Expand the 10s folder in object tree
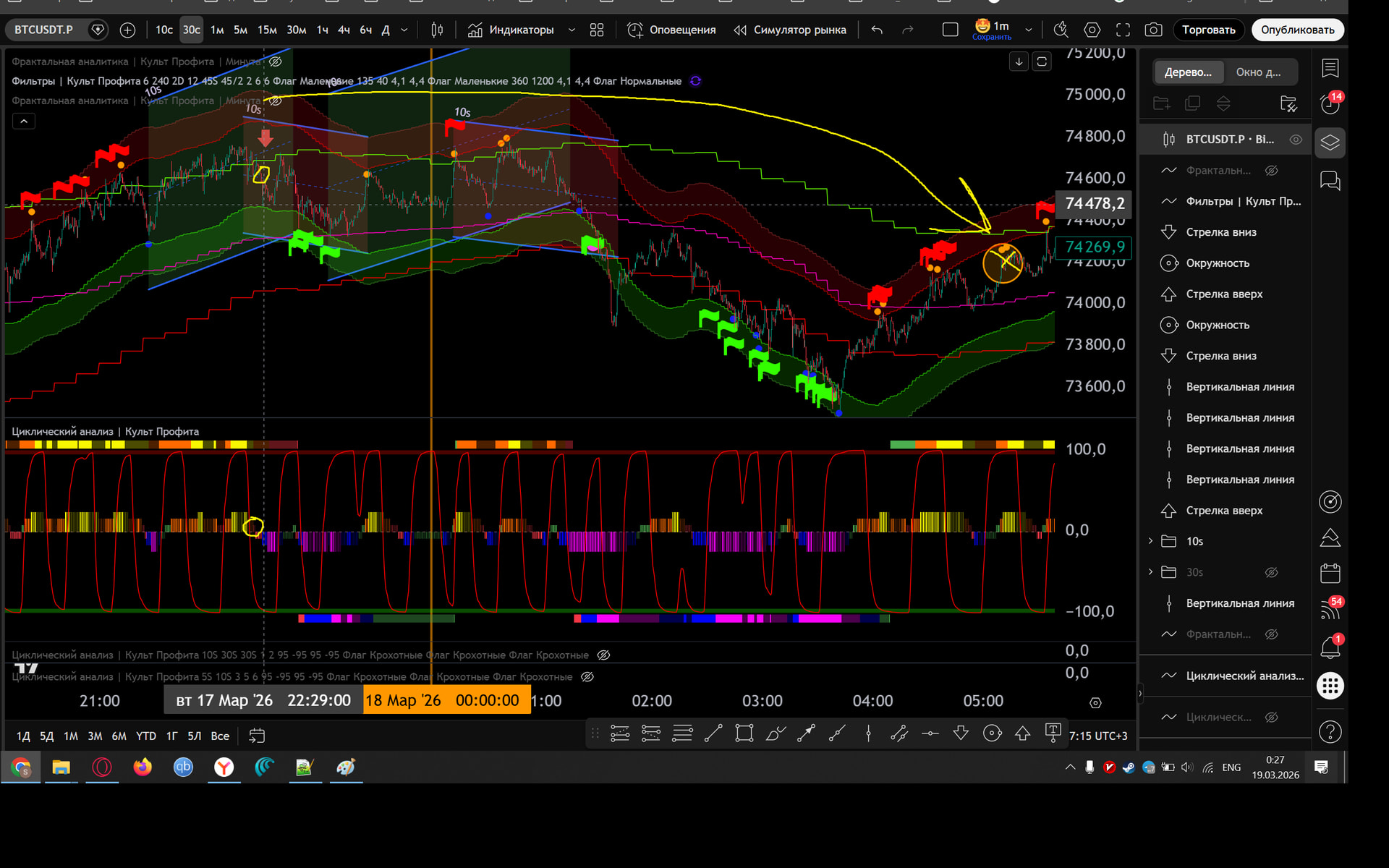The width and height of the screenshot is (1389, 868). click(x=1150, y=541)
